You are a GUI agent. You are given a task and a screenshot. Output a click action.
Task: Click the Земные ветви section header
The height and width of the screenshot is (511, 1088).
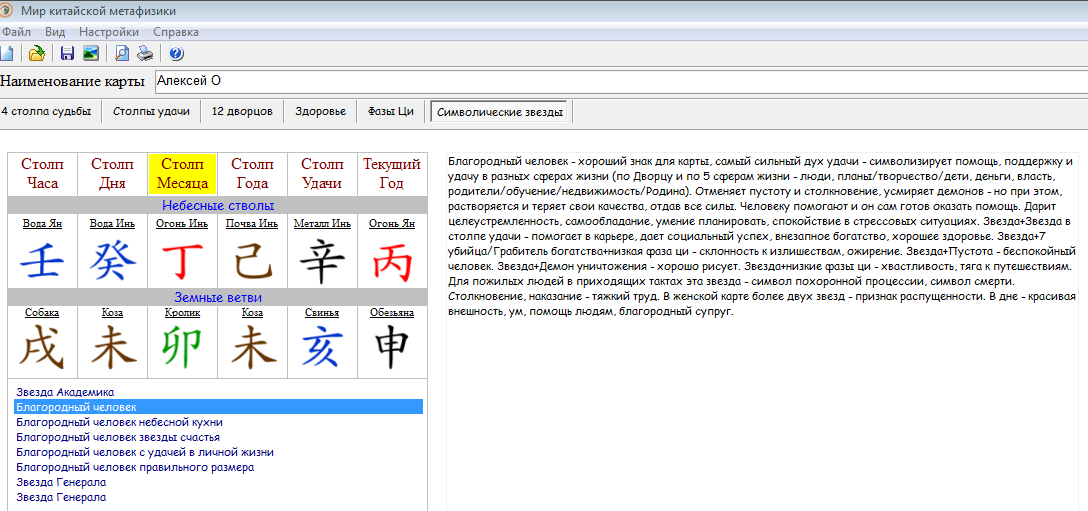[217, 297]
